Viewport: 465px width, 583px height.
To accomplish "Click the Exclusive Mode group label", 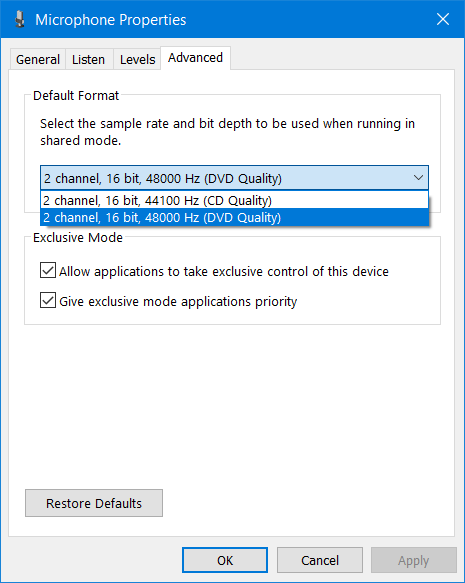I will pyautogui.click(x=78, y=238).
